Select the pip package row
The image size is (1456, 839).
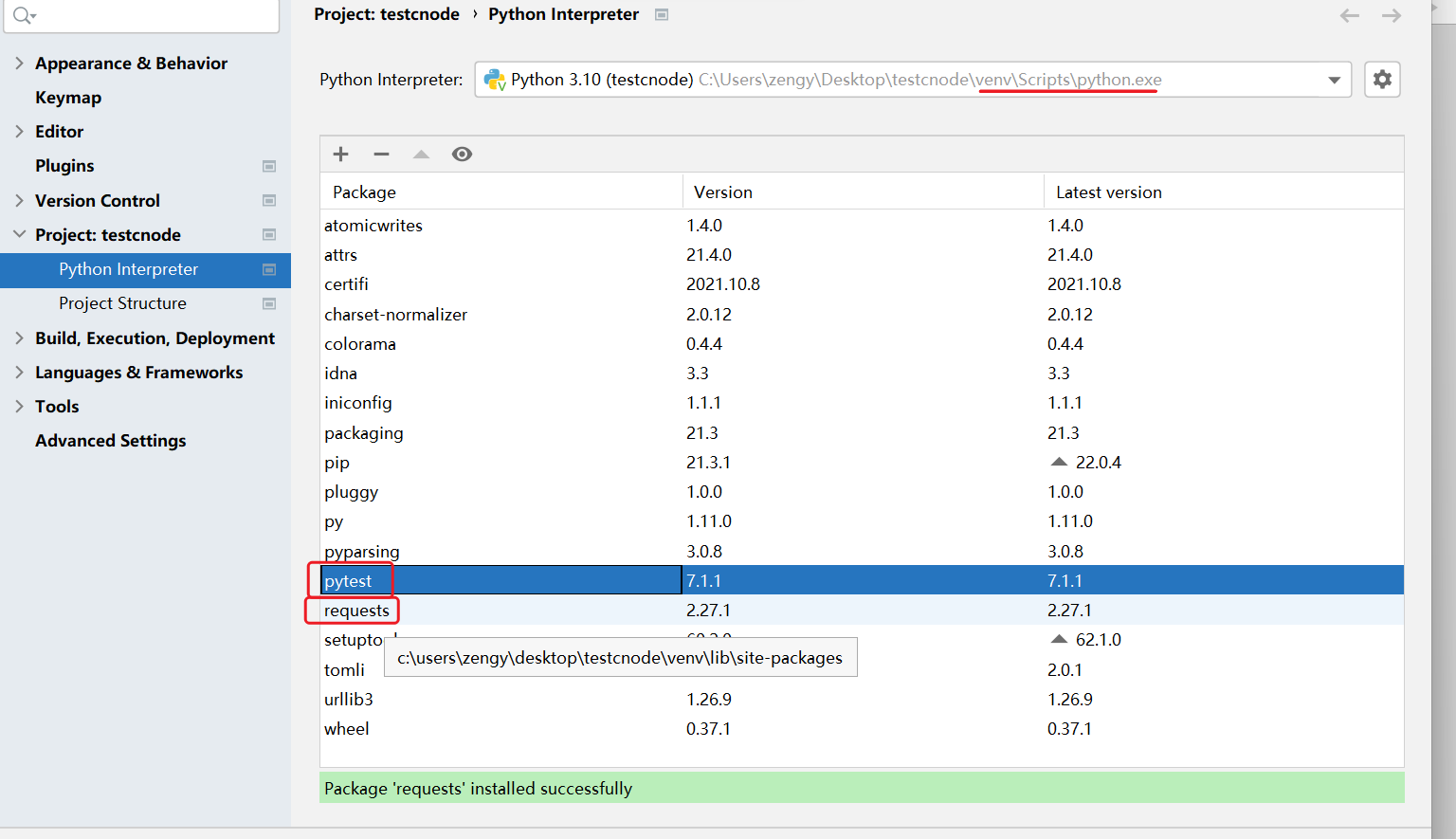tap(862, 463)
